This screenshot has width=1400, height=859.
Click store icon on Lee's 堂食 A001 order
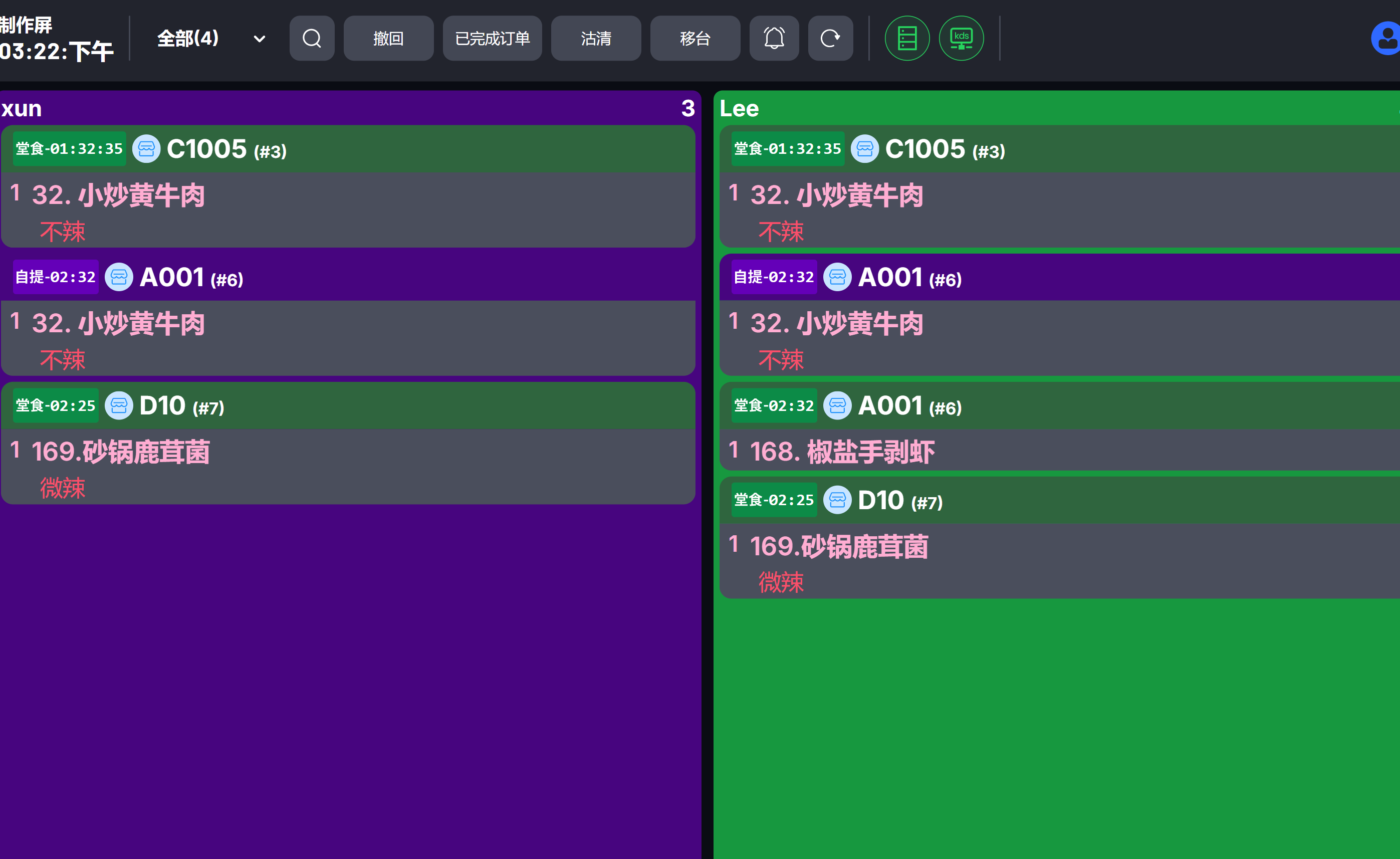point(837,405)
